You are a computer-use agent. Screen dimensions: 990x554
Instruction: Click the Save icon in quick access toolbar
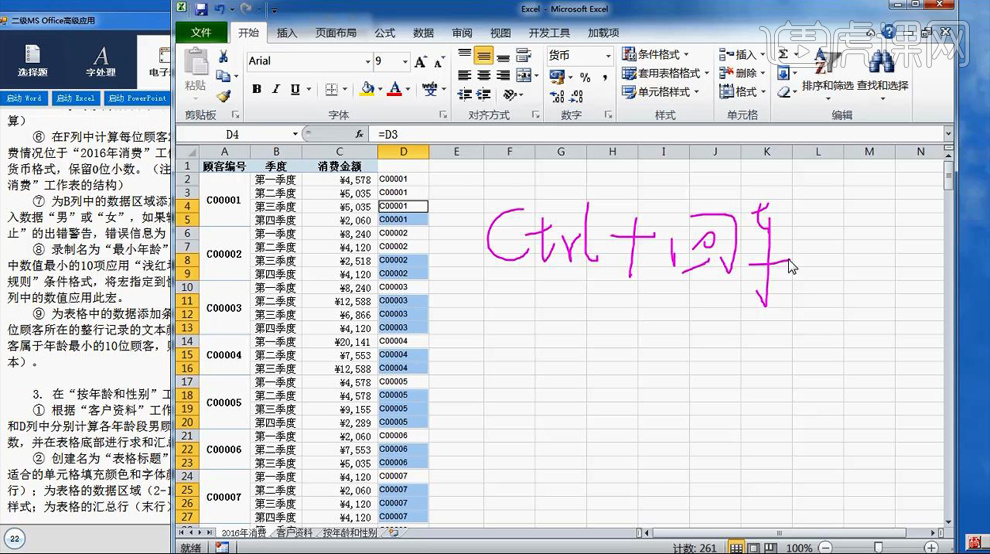(201, 9)
